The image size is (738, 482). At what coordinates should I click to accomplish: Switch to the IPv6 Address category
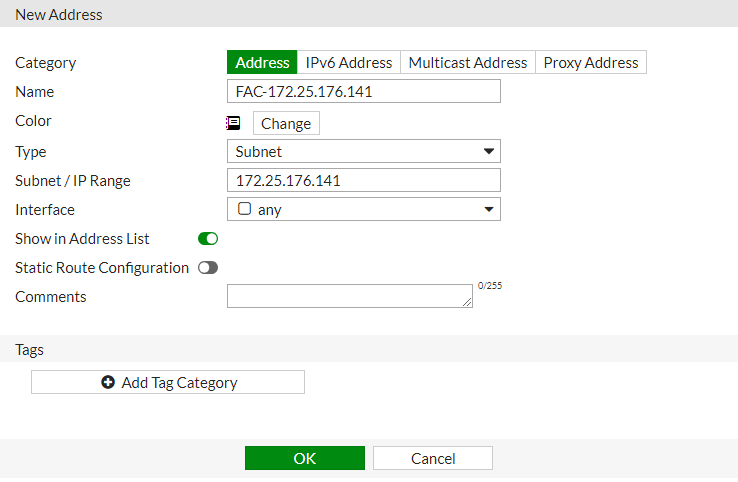(x=349, y=62)
